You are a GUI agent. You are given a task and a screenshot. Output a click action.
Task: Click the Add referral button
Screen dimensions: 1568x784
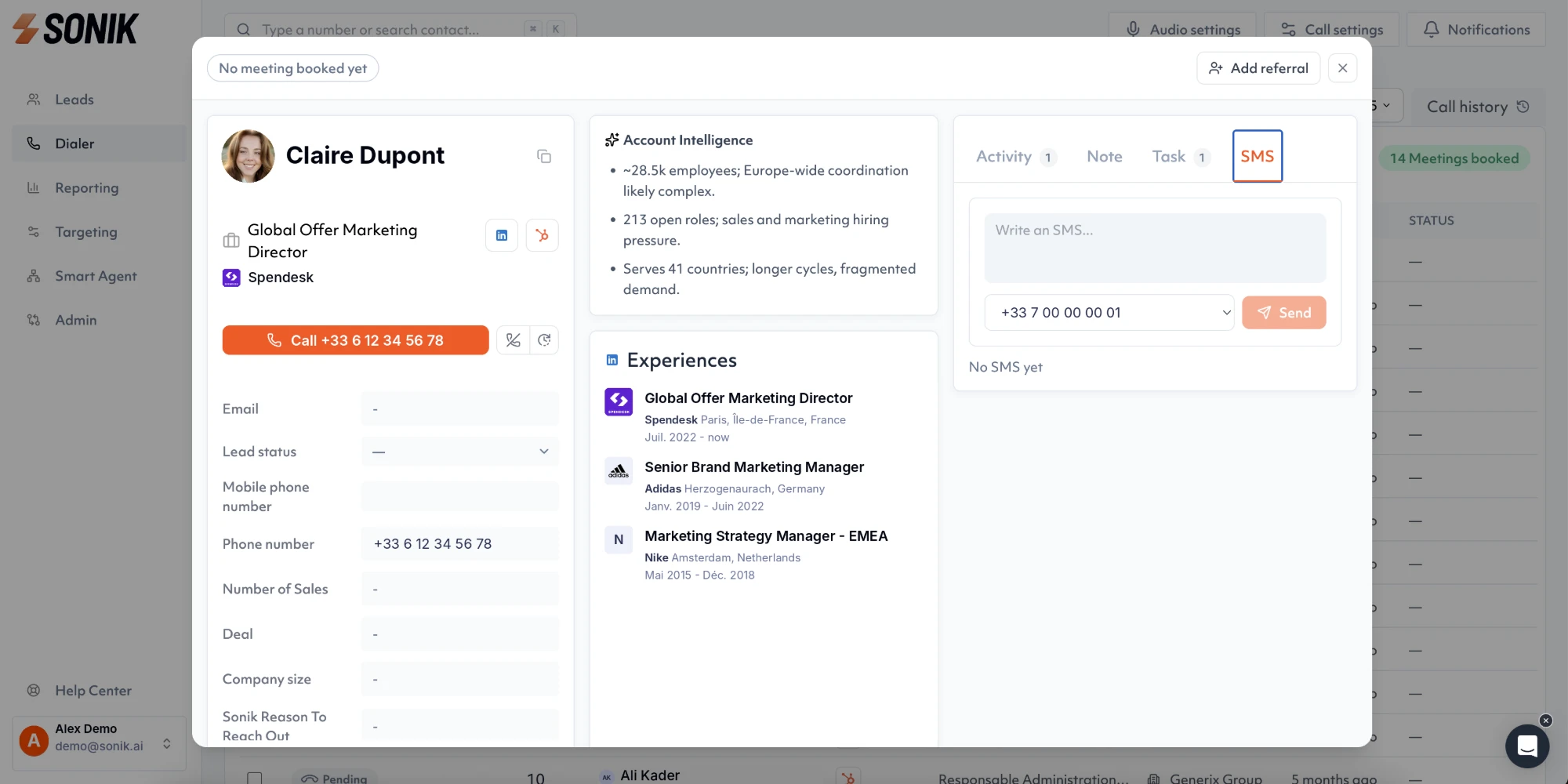[x=1258, y=68]
